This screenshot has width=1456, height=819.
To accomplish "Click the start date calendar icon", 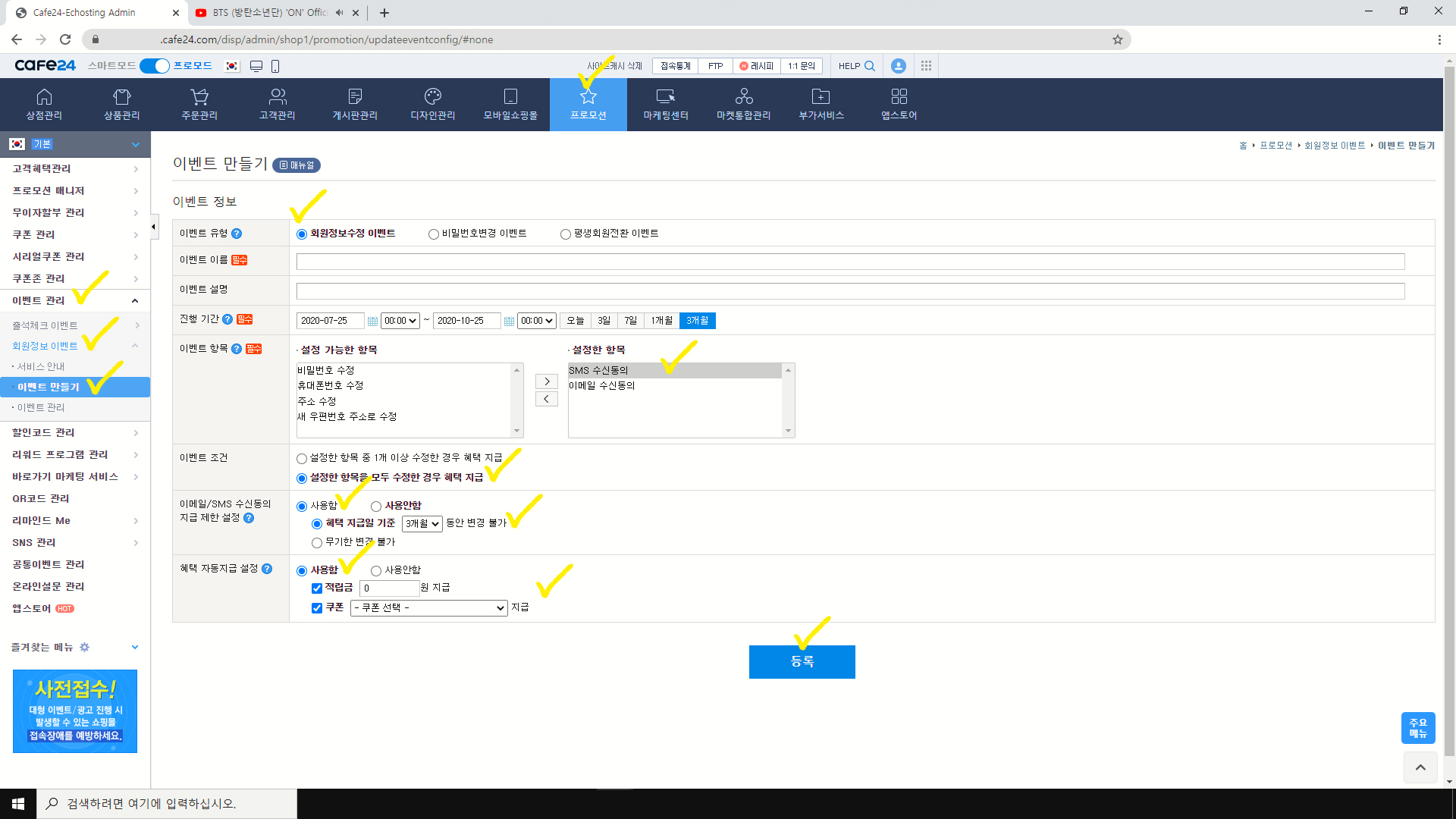I will point(372,322).
